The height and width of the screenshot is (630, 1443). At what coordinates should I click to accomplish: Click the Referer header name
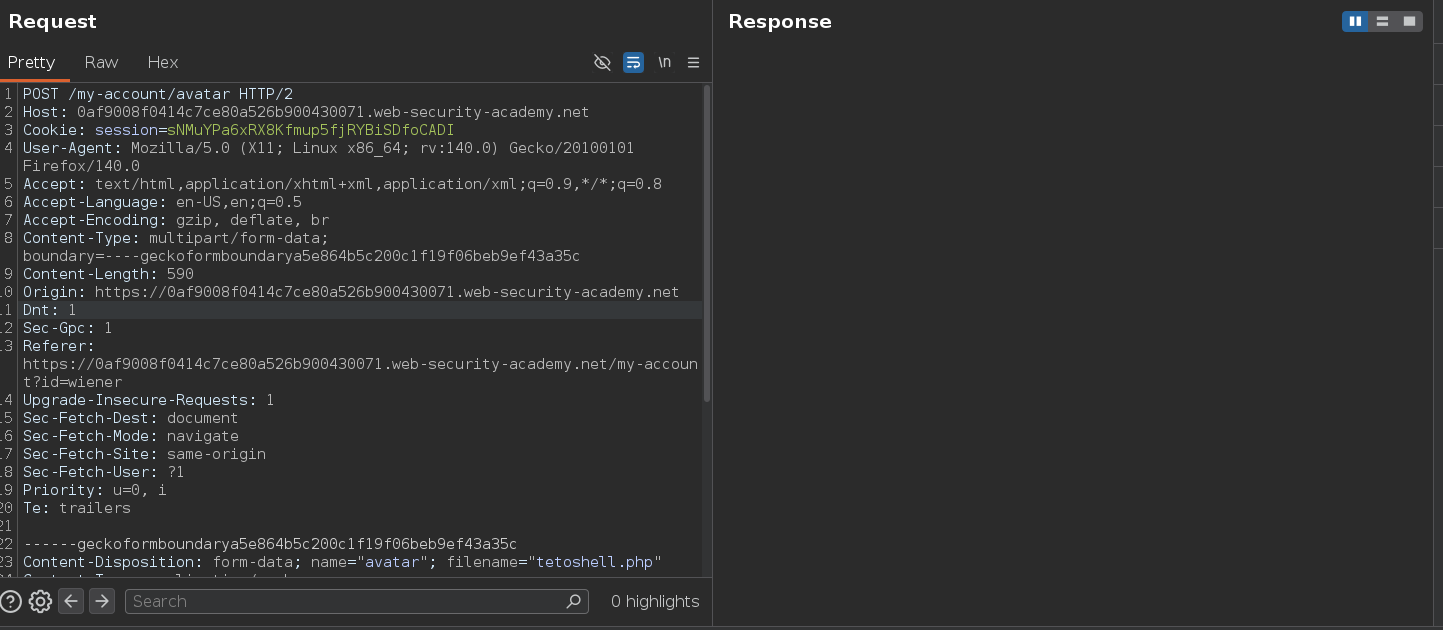click(x=58, y=346)
